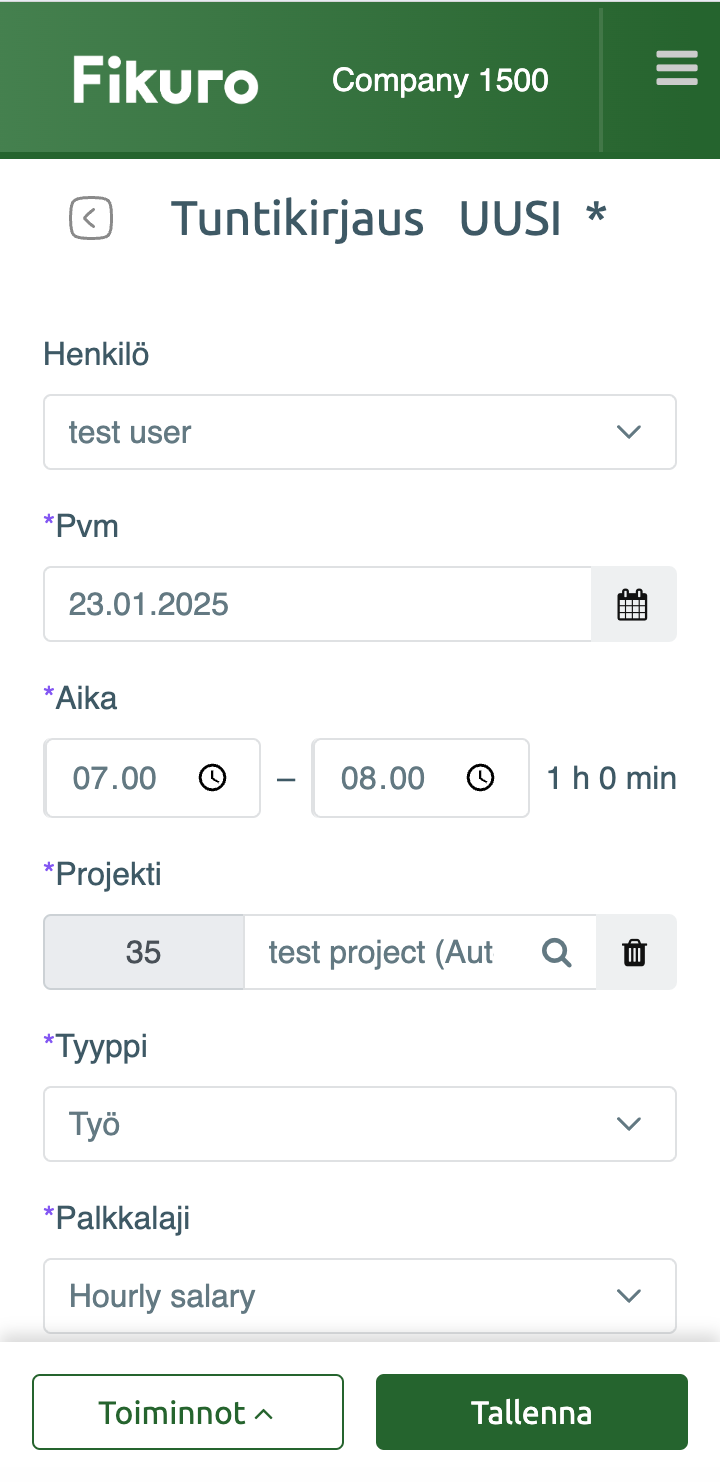Clear project with the trash icon
This screenshot has height=1482, width=720.
(x=635, y=953)
